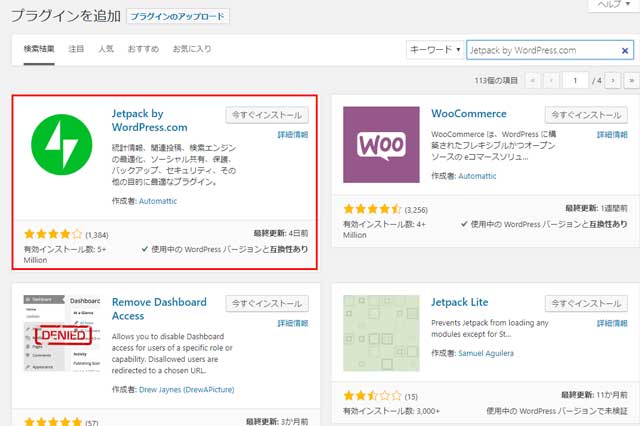Click the WooCommerce 最終更新: 1週間前 text
Image resolution: width=640 pixels, height=426 pixels.
(596, 209)
